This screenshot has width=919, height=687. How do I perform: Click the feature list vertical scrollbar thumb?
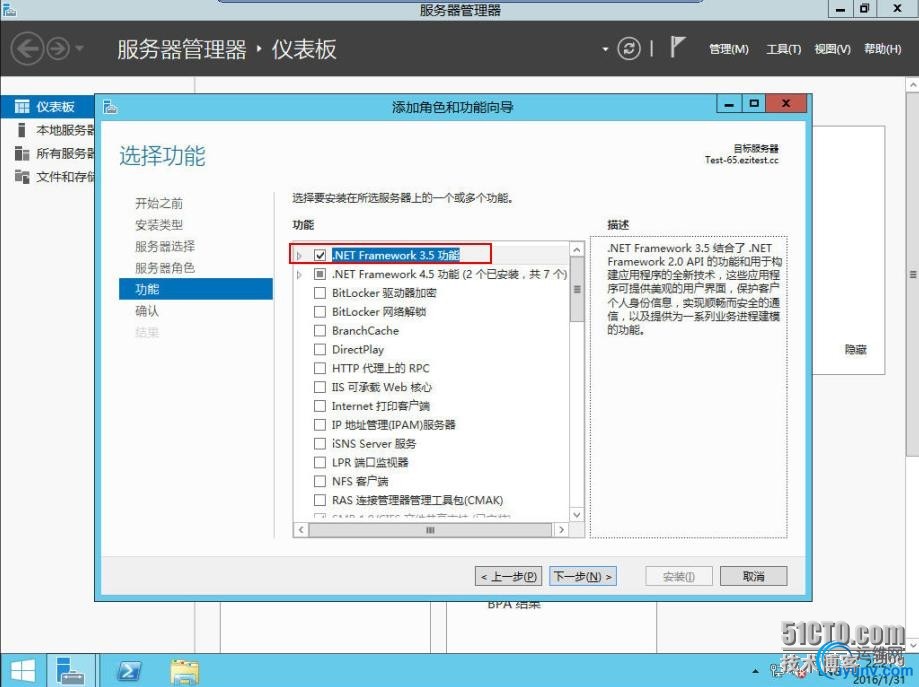[577, 290]
